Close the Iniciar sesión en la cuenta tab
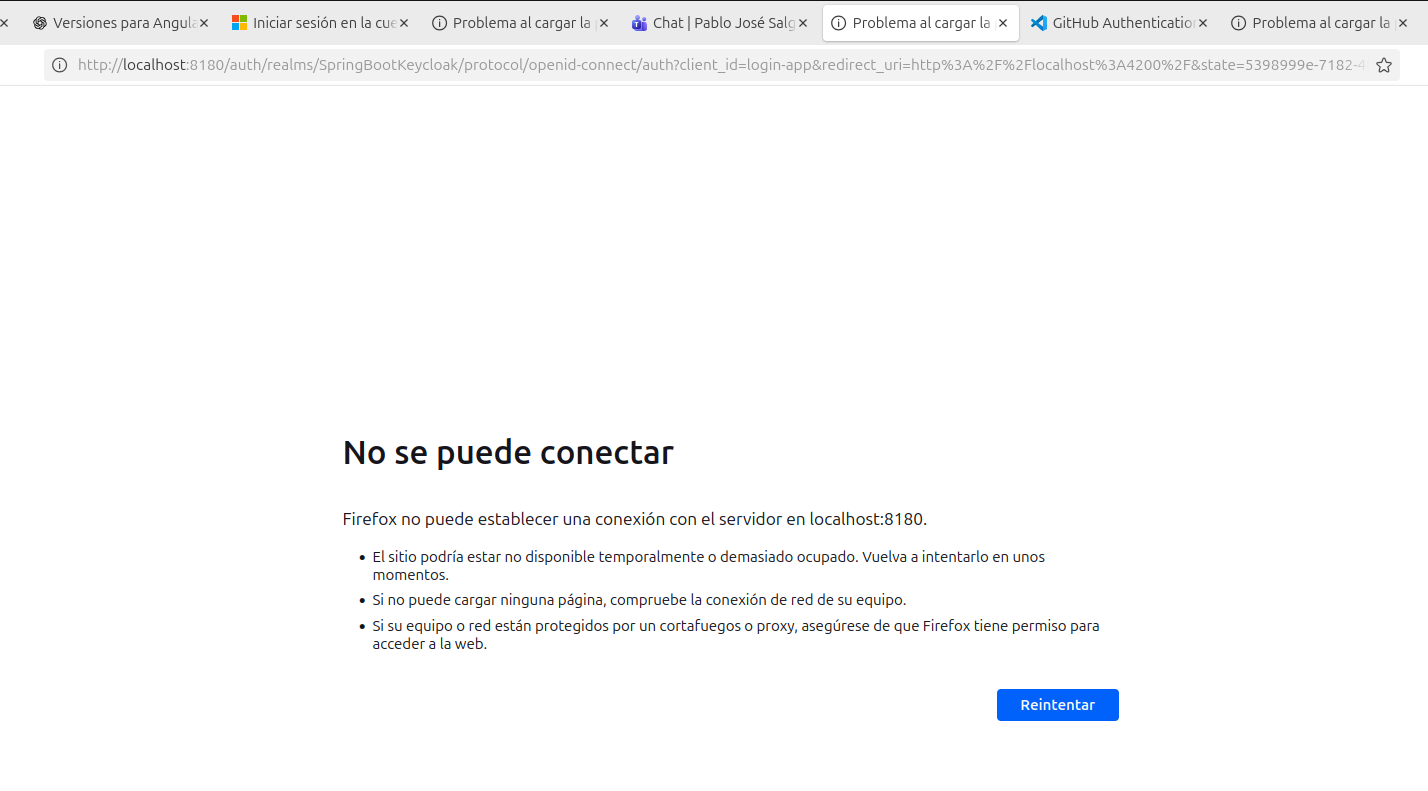 tap(404, 23)
